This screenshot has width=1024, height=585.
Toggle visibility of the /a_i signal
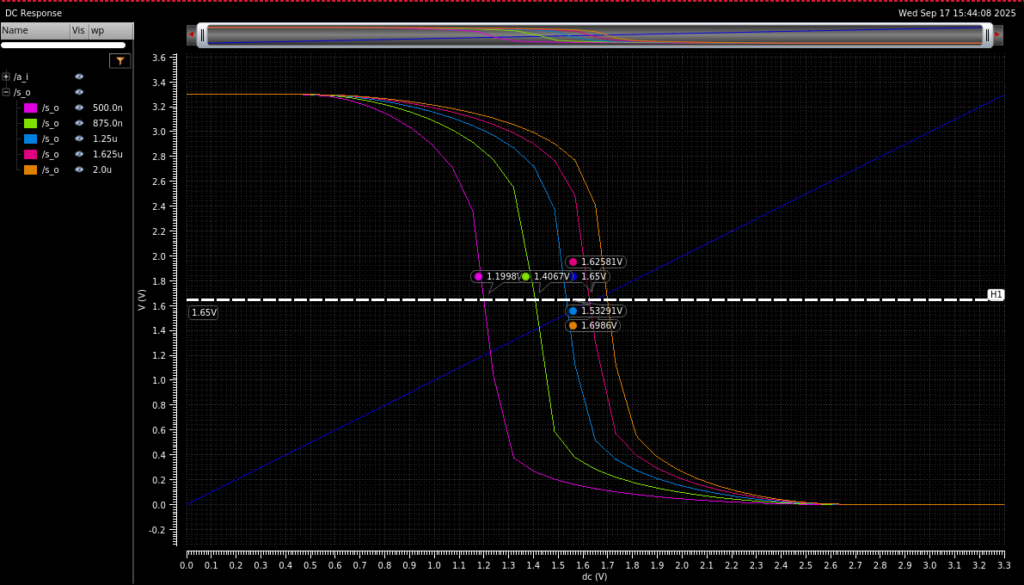tap(79, 77)
